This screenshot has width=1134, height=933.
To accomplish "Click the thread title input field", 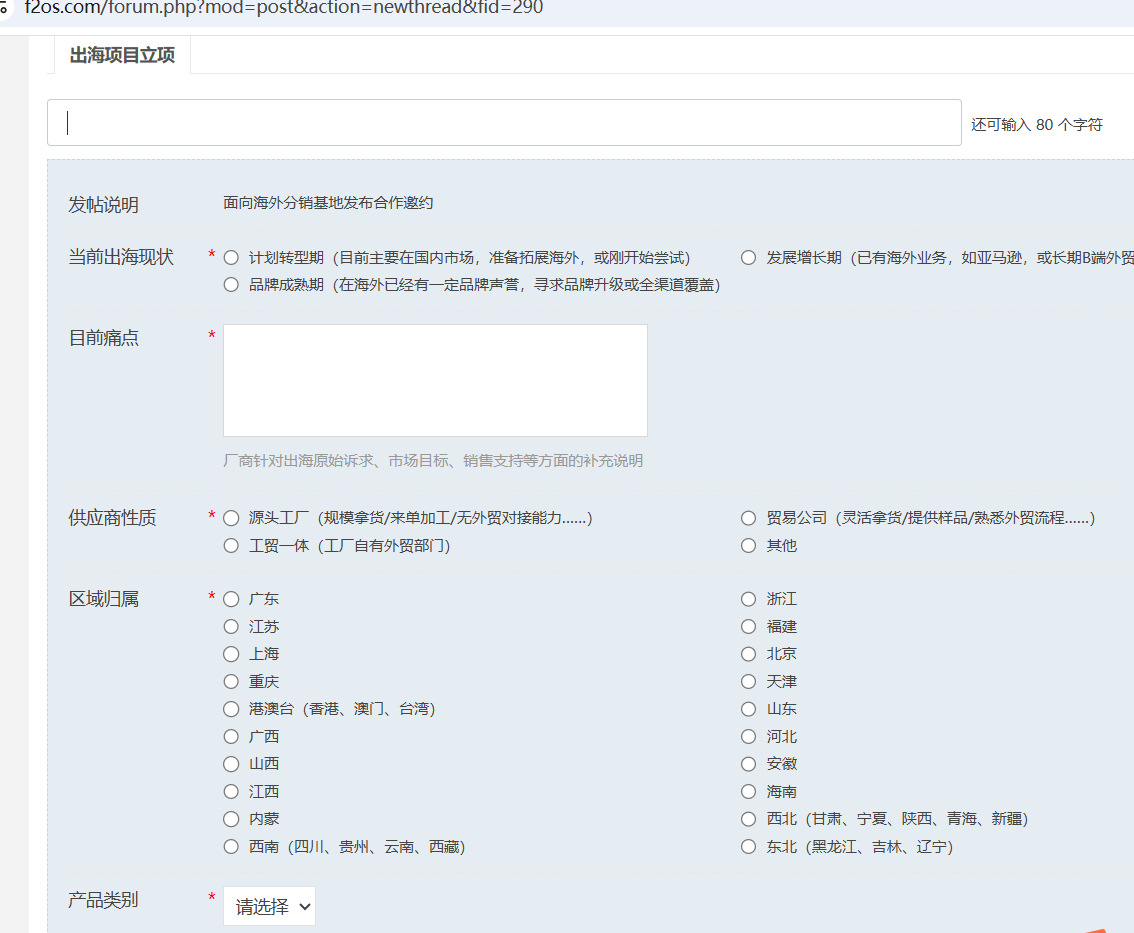I will pos(504,123).
